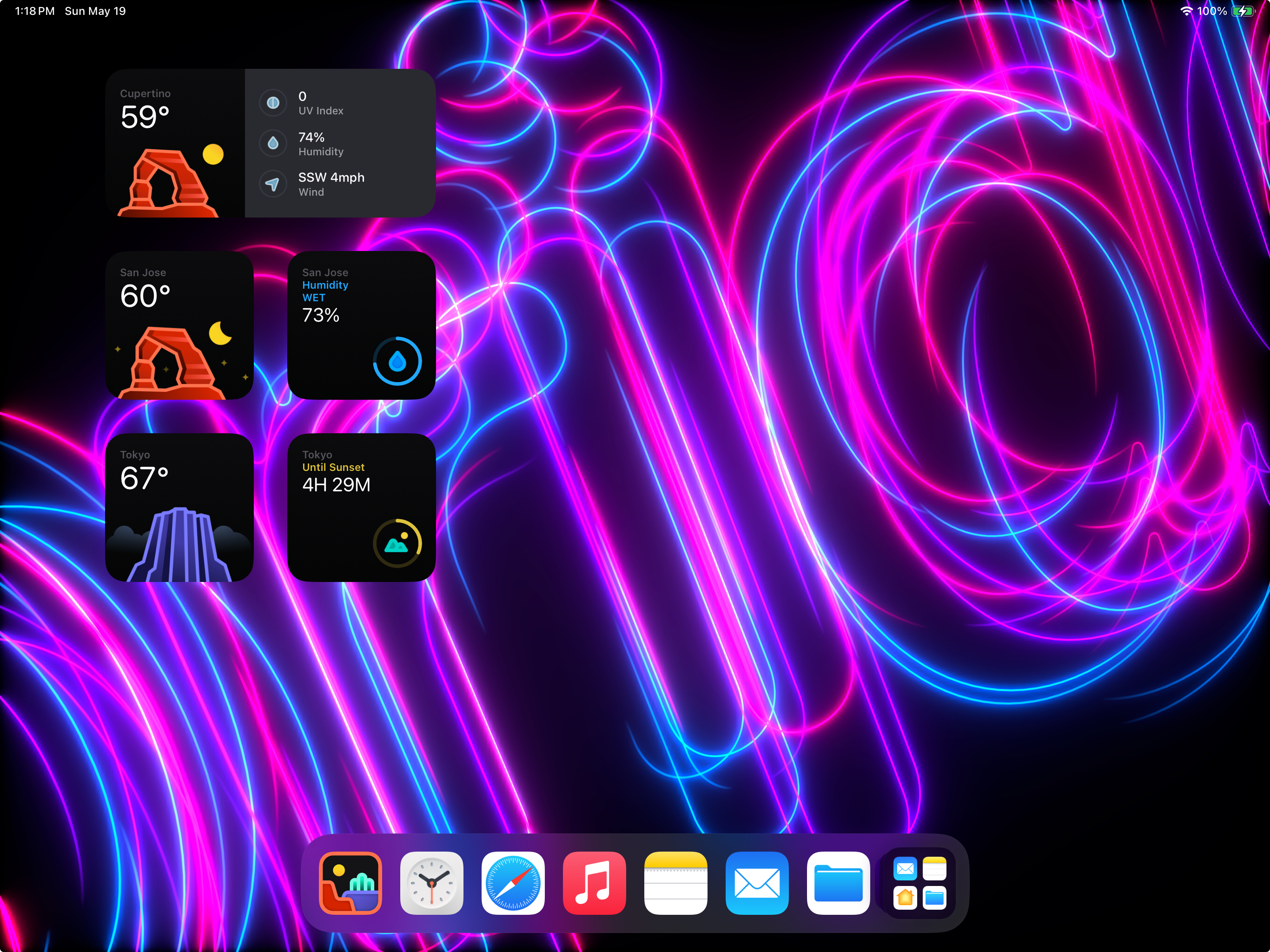Tap the blue Humidity label in San Jose widget
Viewport: 1270px width, 952px height.
325,285
